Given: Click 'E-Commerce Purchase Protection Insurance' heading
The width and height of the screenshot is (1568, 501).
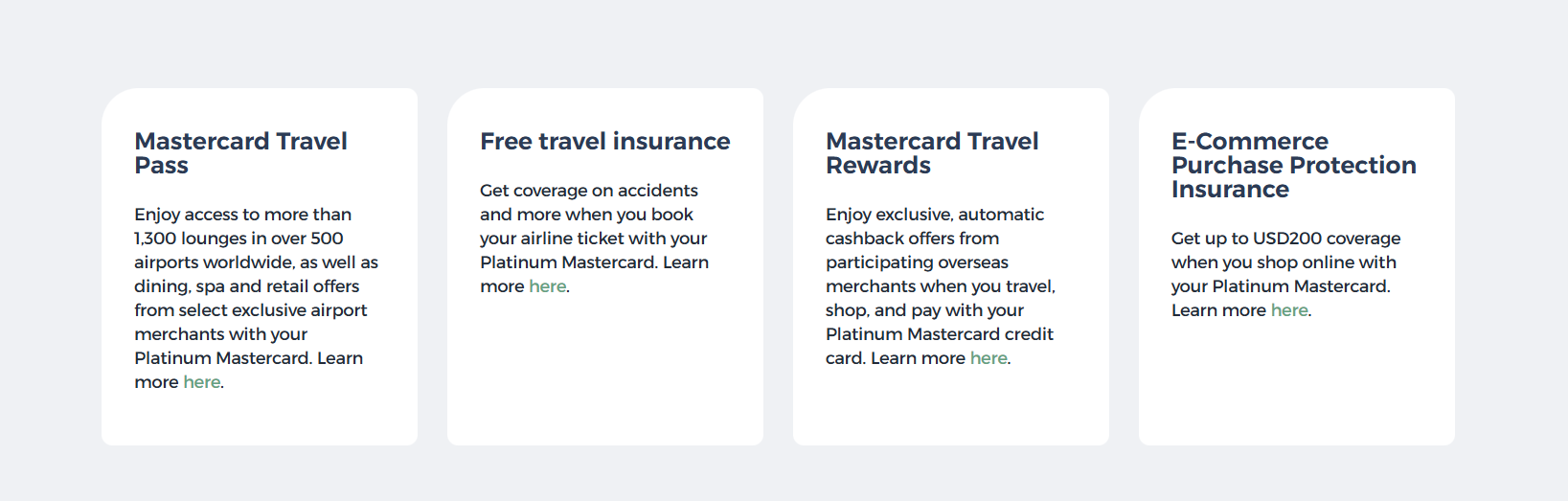Looking at the screenshot, I should point(1293,166).
